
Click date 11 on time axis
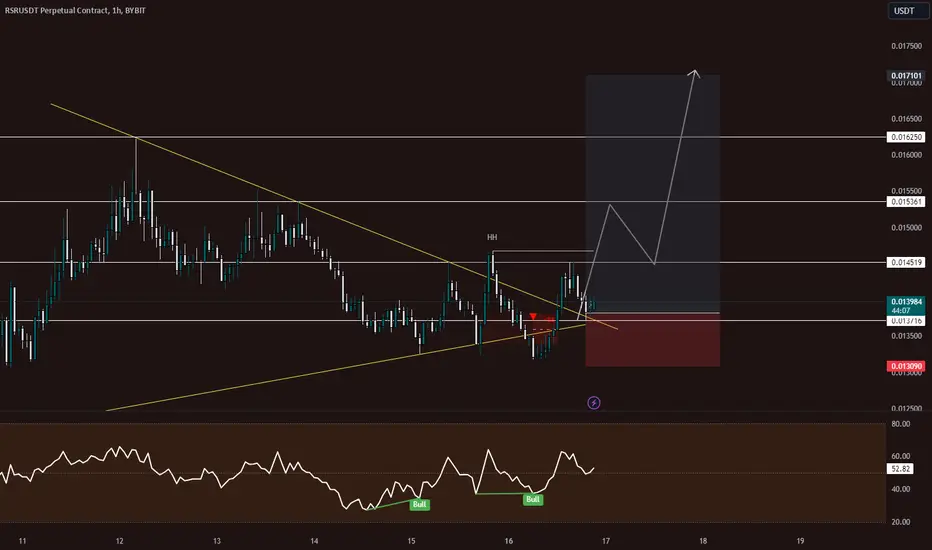(x=22, y=541)
